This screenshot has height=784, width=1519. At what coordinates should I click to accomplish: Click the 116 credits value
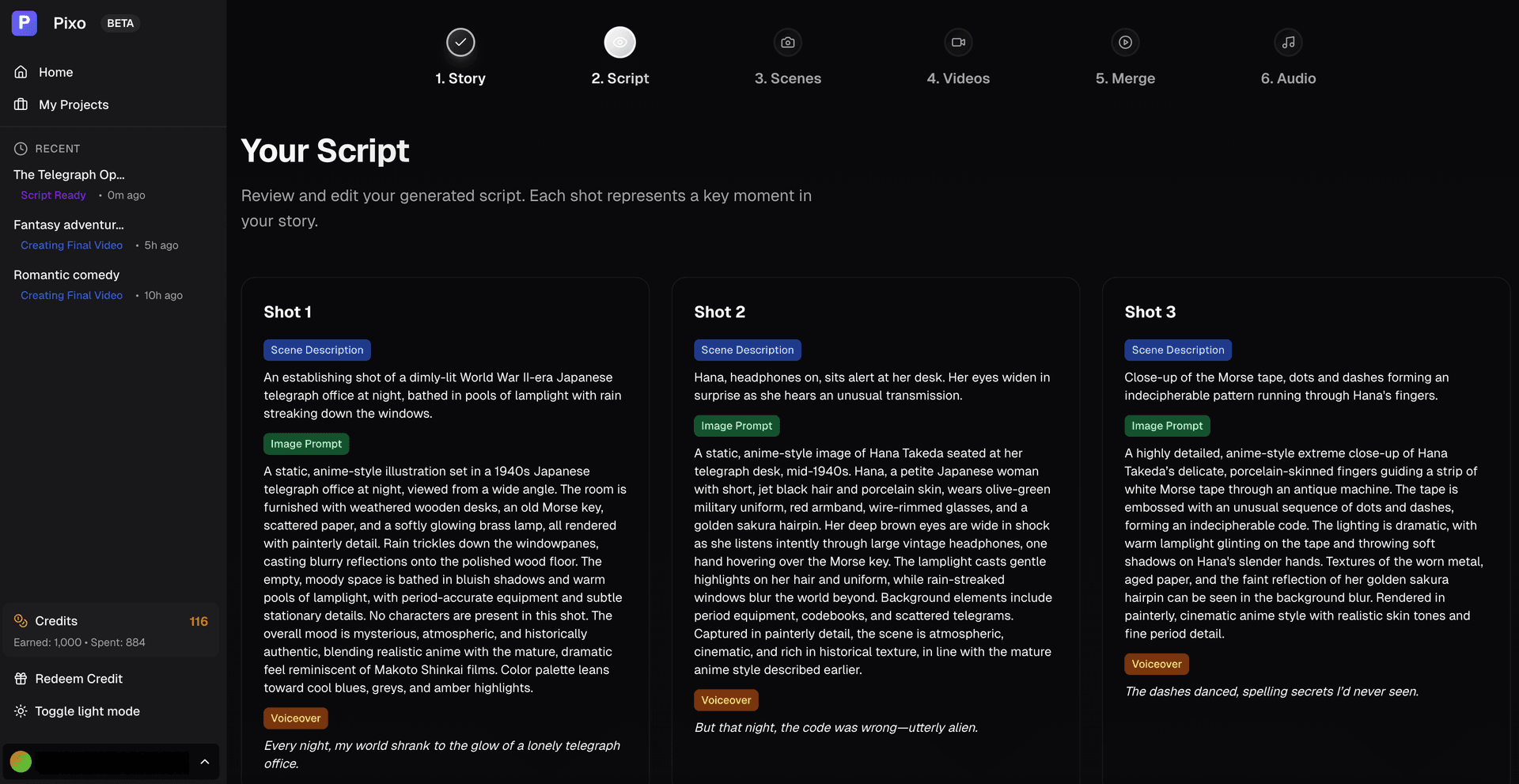(x=199, y=621)
